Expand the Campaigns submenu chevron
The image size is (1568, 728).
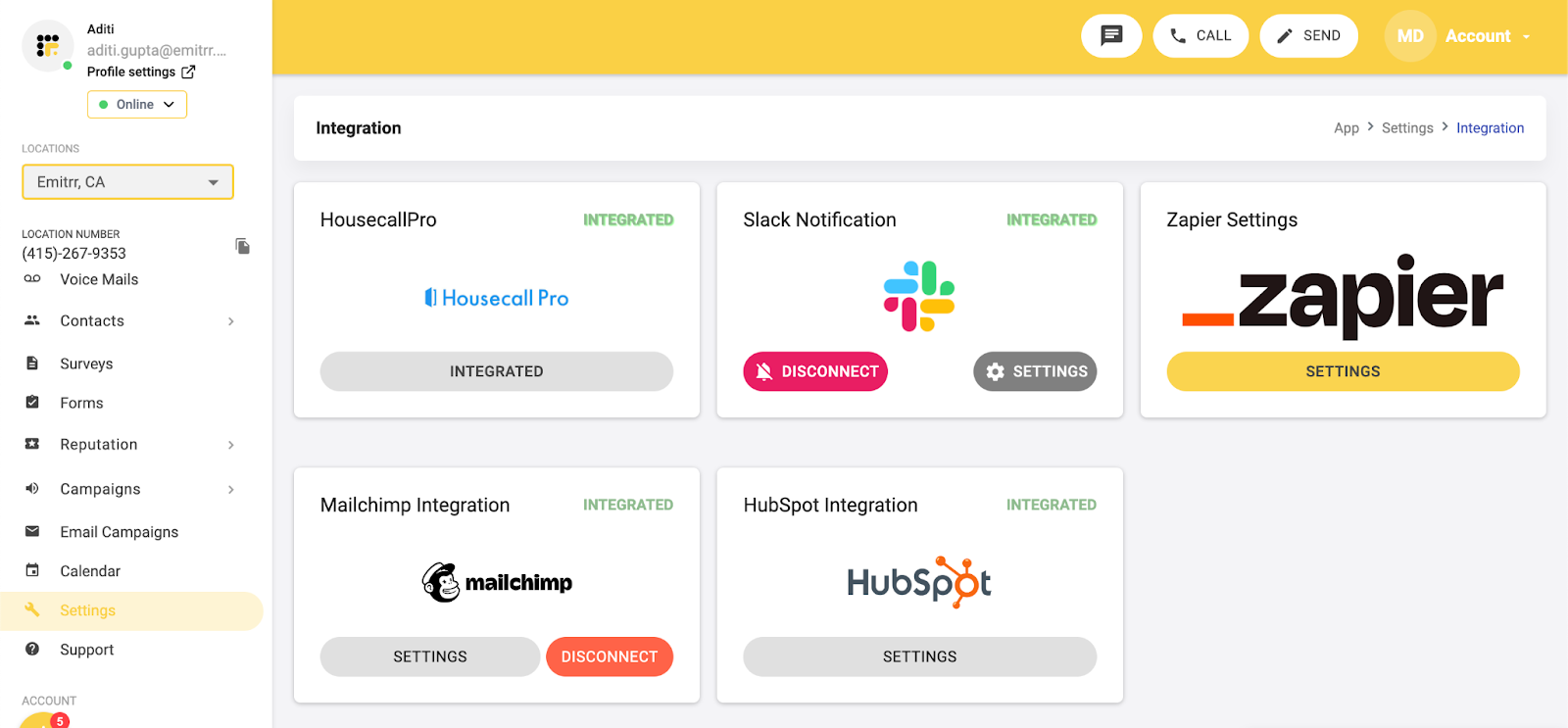pos(231,490)
